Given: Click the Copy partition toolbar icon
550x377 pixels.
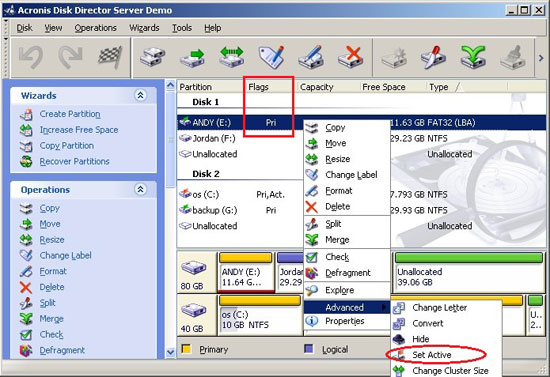Looking at the screenshot, I should (x=152, y=57).
